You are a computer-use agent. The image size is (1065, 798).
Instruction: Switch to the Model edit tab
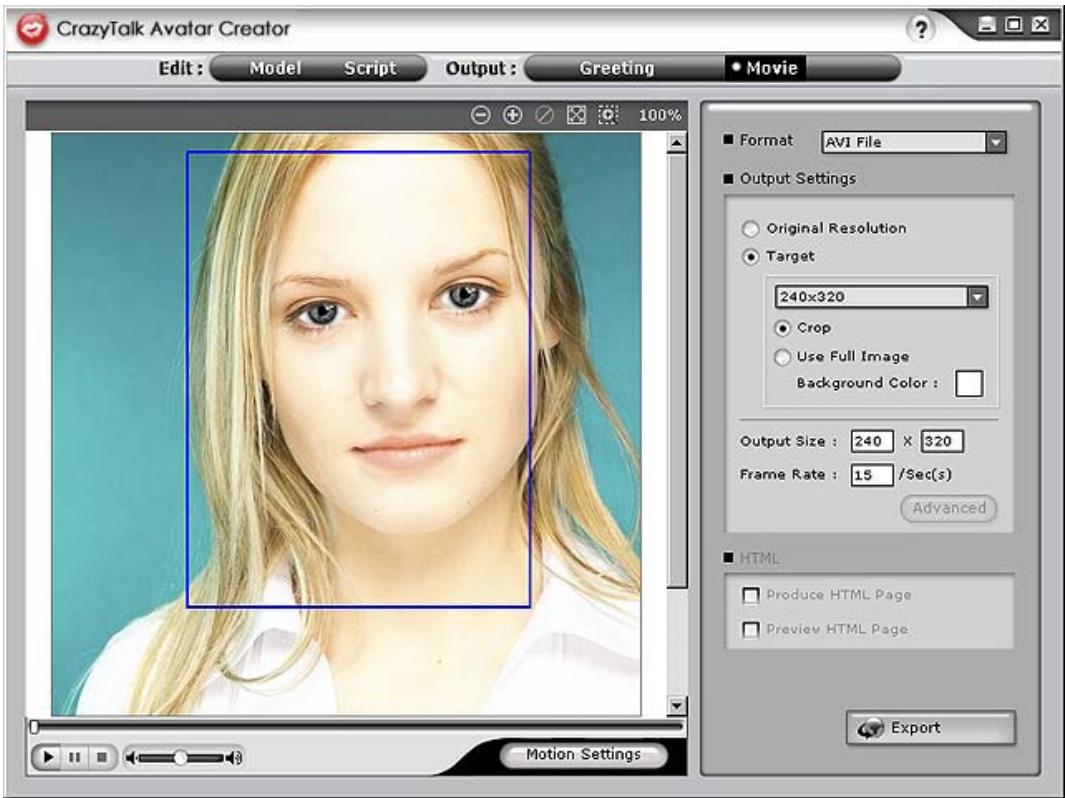point(275,68)
